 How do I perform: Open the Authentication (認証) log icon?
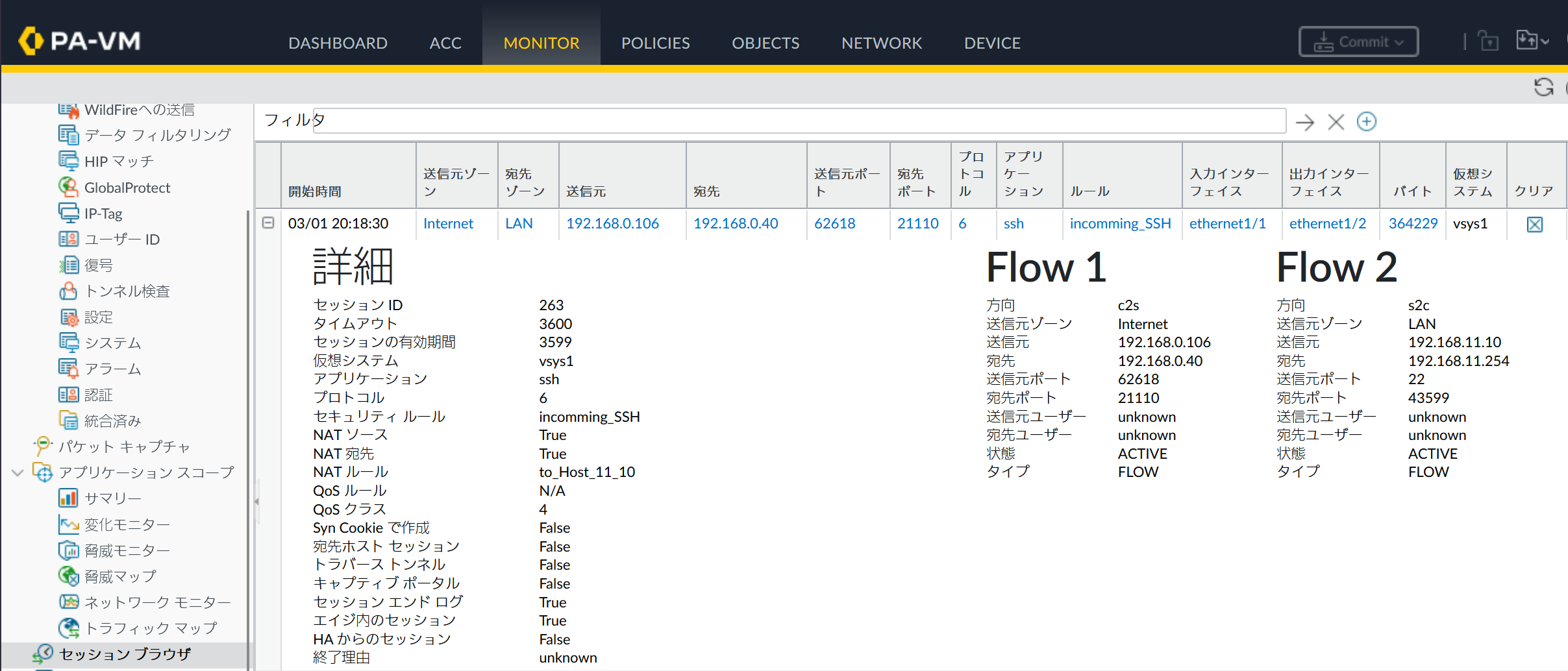68,395
